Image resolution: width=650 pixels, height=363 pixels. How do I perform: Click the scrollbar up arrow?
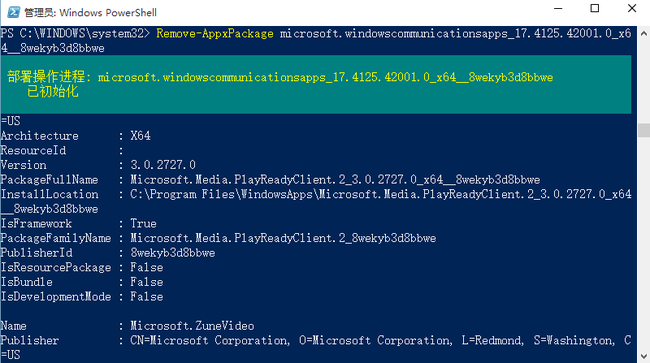(x=644, y=33)
